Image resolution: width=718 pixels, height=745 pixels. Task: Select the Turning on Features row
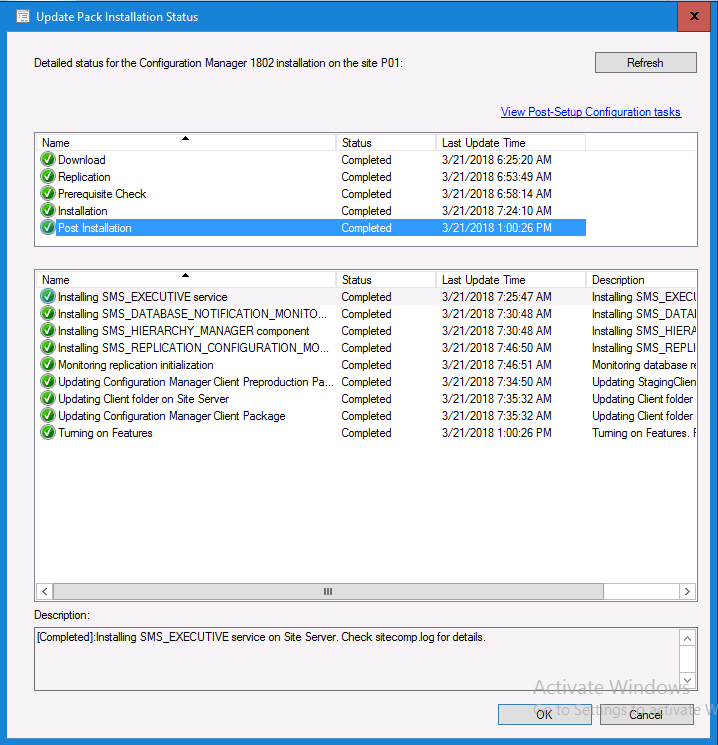(x=367, y=433)
